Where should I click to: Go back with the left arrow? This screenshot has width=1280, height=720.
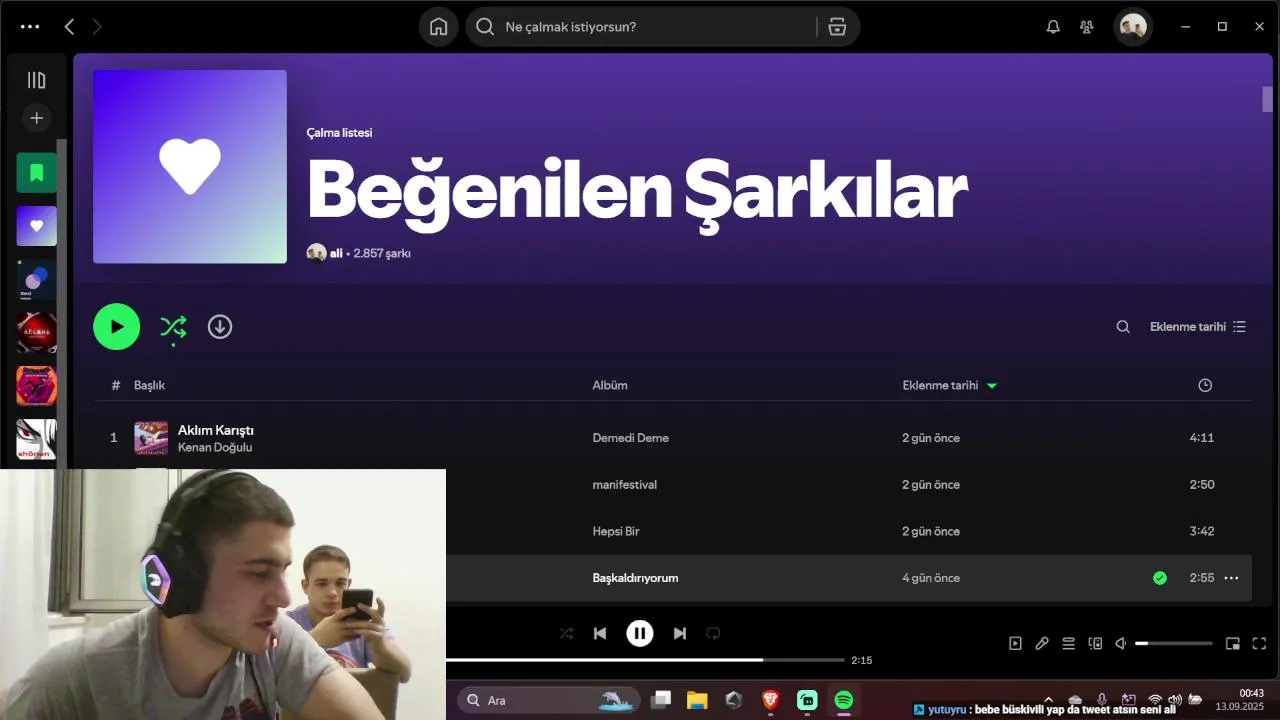69,27
